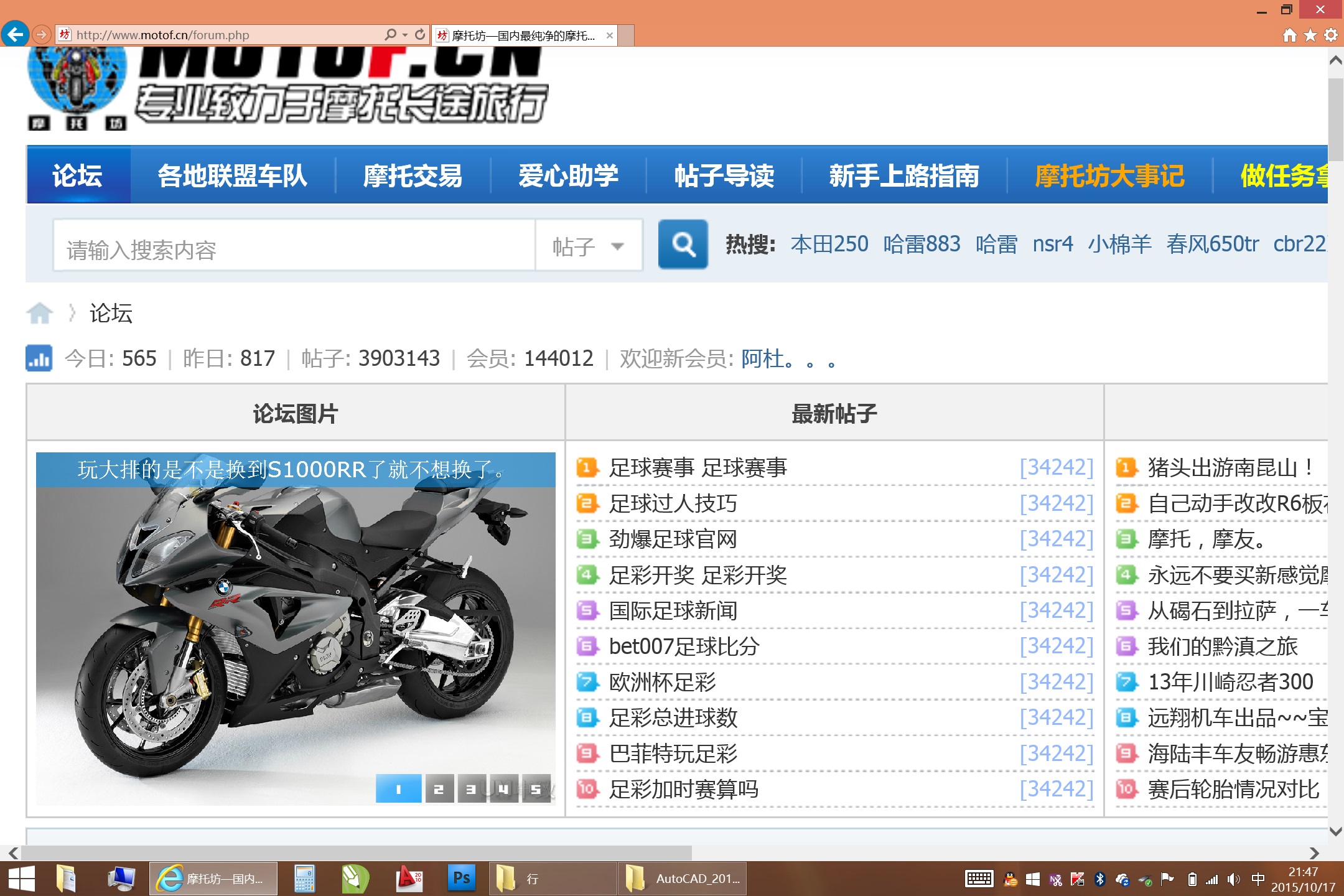Image resolution: width=1344 pixels, height=896 pixels.
Task: Click the 论坛 breadcrumb link
Action: click(111, 313)
